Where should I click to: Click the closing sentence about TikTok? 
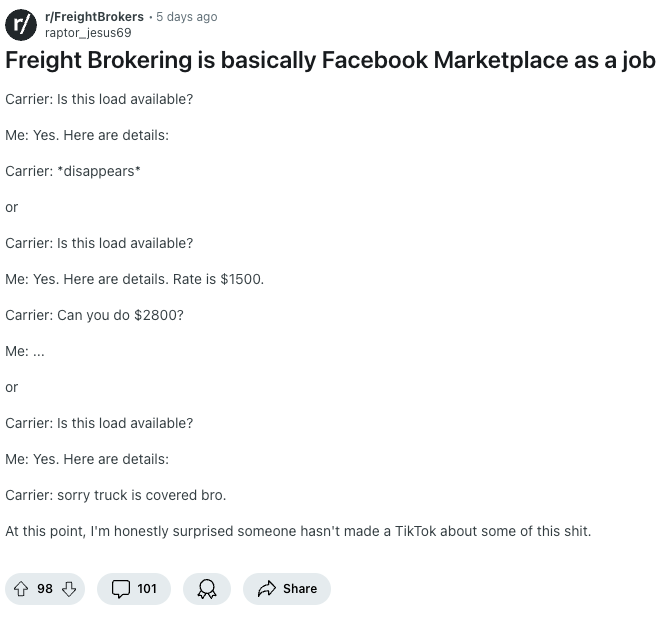tap(298, 531)
